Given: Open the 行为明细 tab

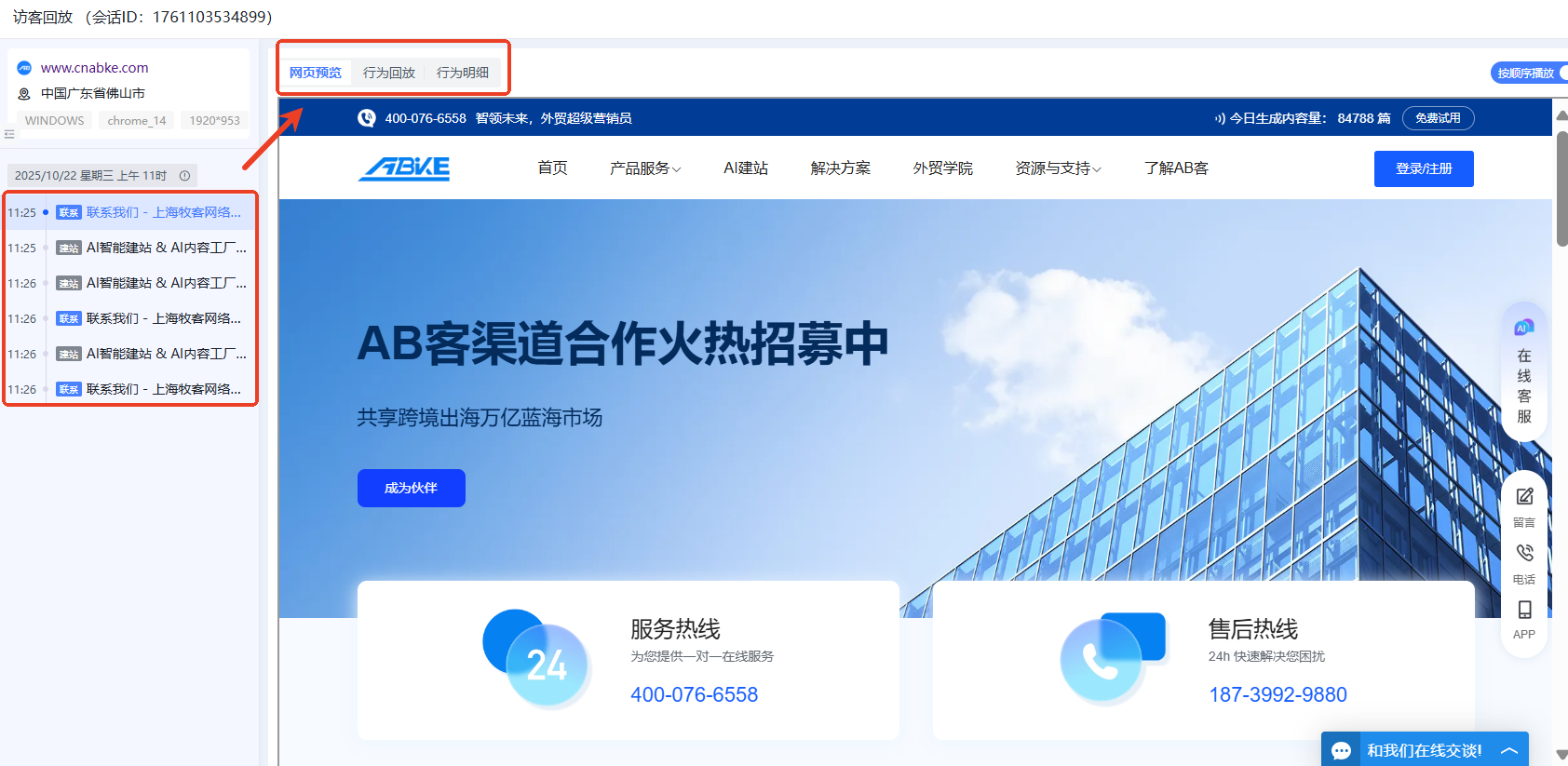Looking at the screenshot, I should coord(463,73).
